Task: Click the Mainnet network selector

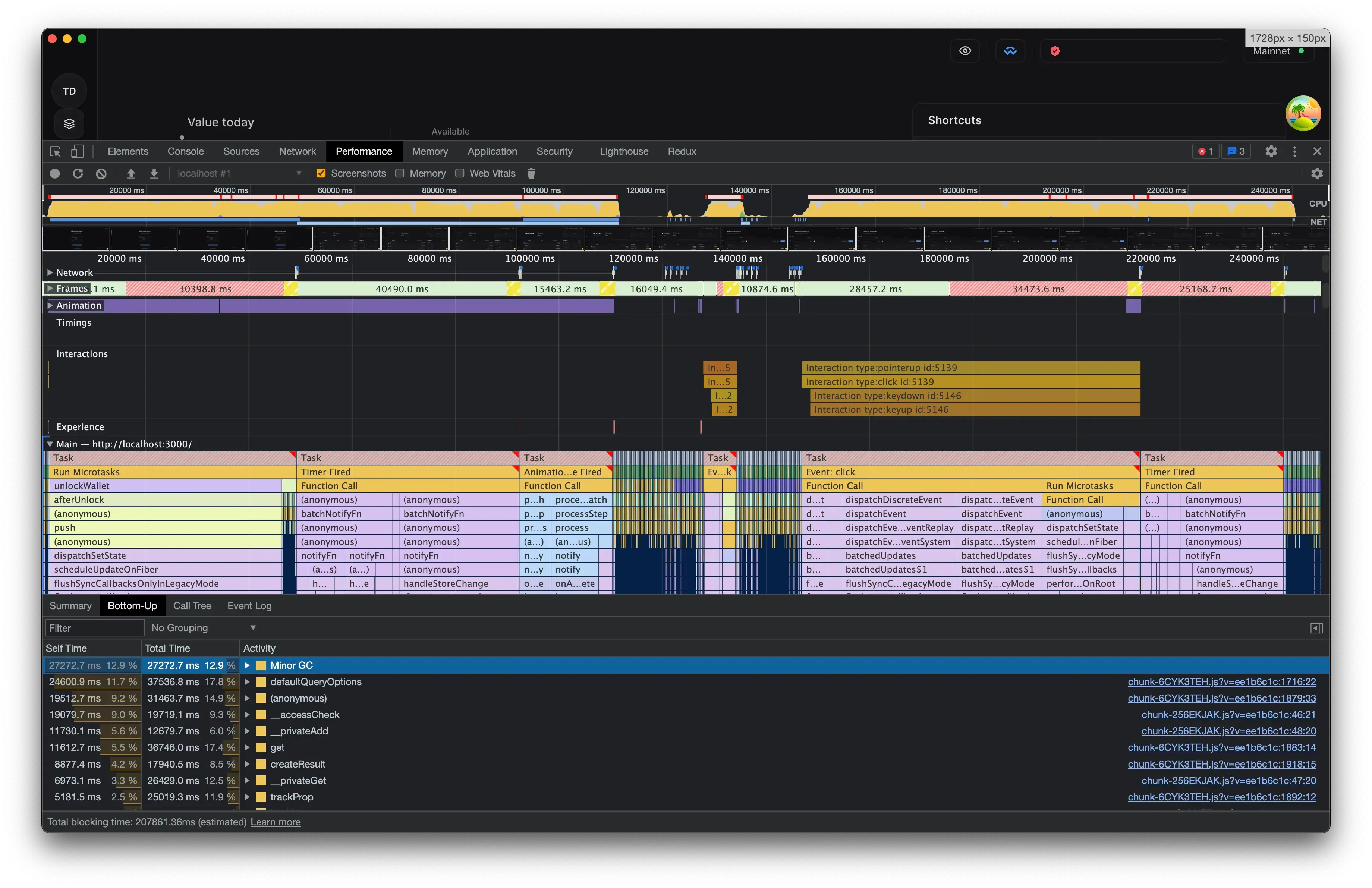Action: point(1278,51)
